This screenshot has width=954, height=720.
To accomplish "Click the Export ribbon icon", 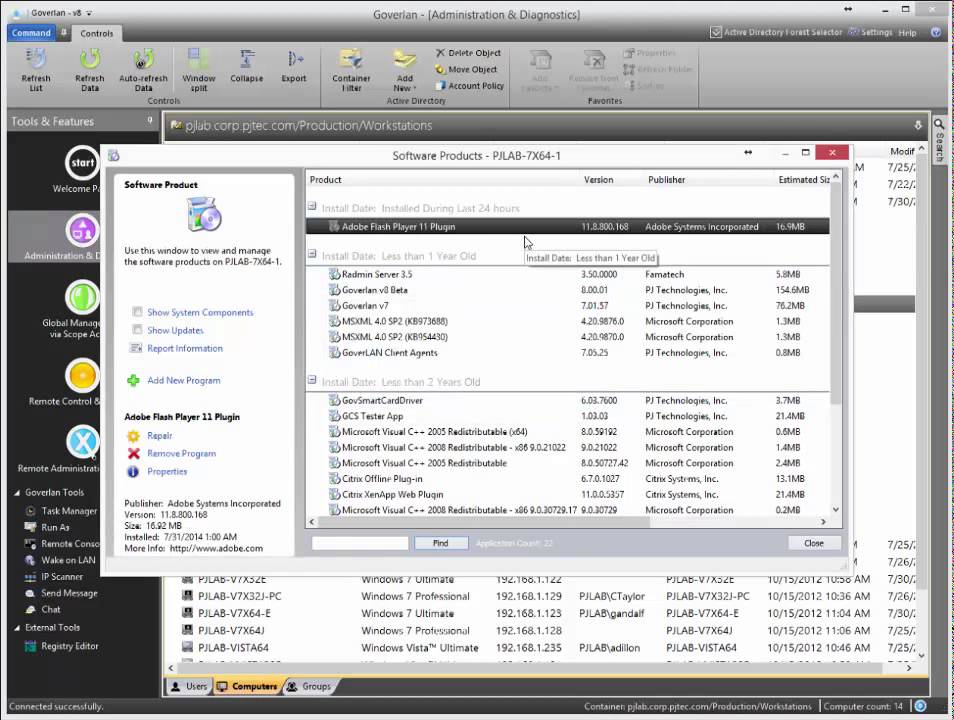I will pos(294,66).
